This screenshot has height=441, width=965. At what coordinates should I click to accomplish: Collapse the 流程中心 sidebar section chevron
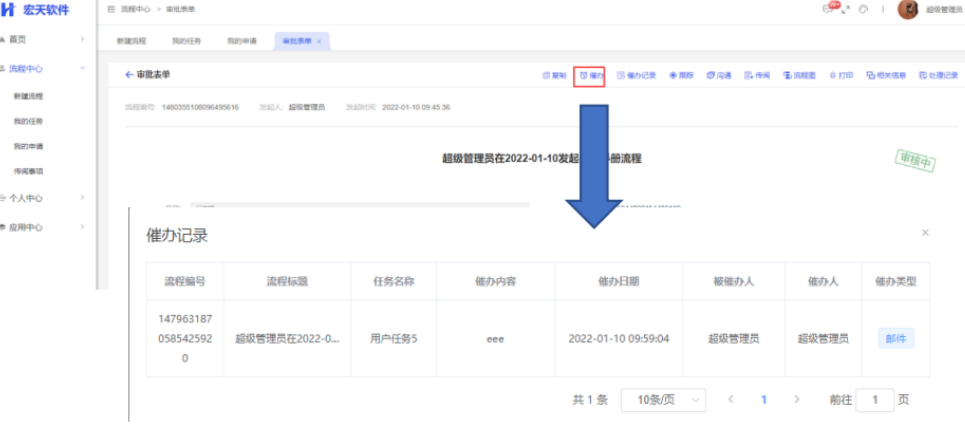(x=82, y=68)
